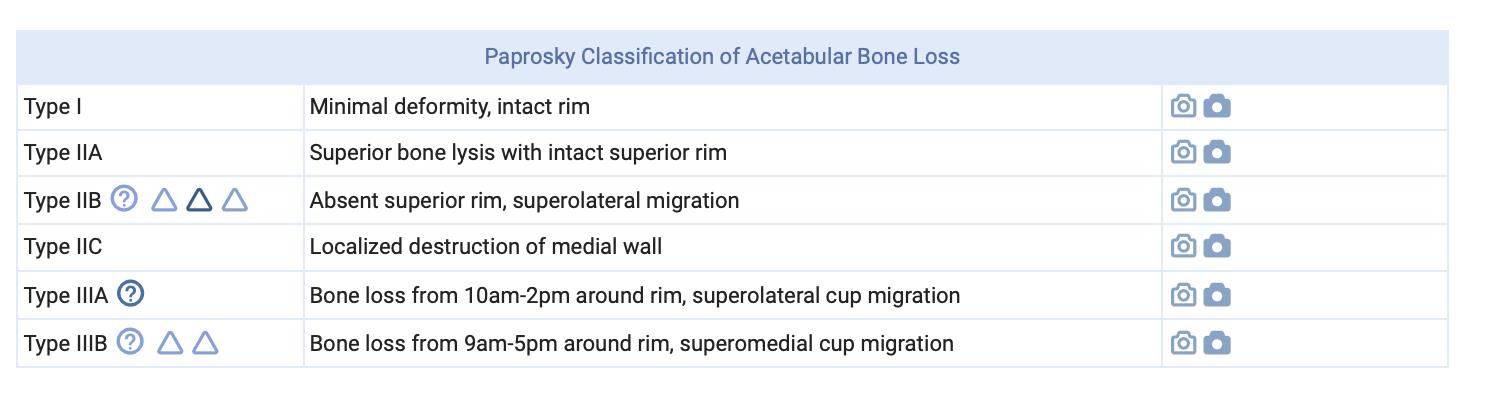
Task: Click the filled camera icon for Type I
Action: pos(1217,106)
